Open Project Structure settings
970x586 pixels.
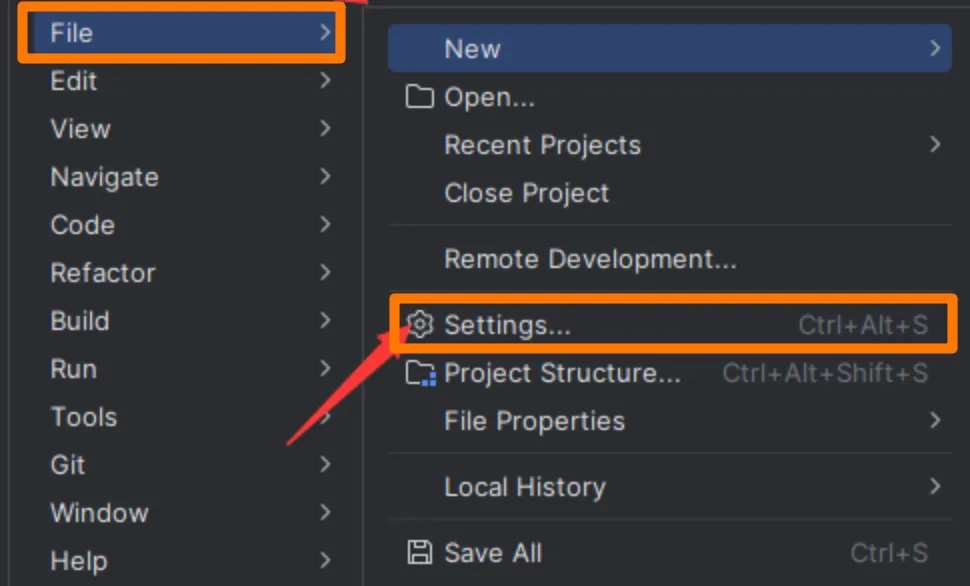(561, 374)
